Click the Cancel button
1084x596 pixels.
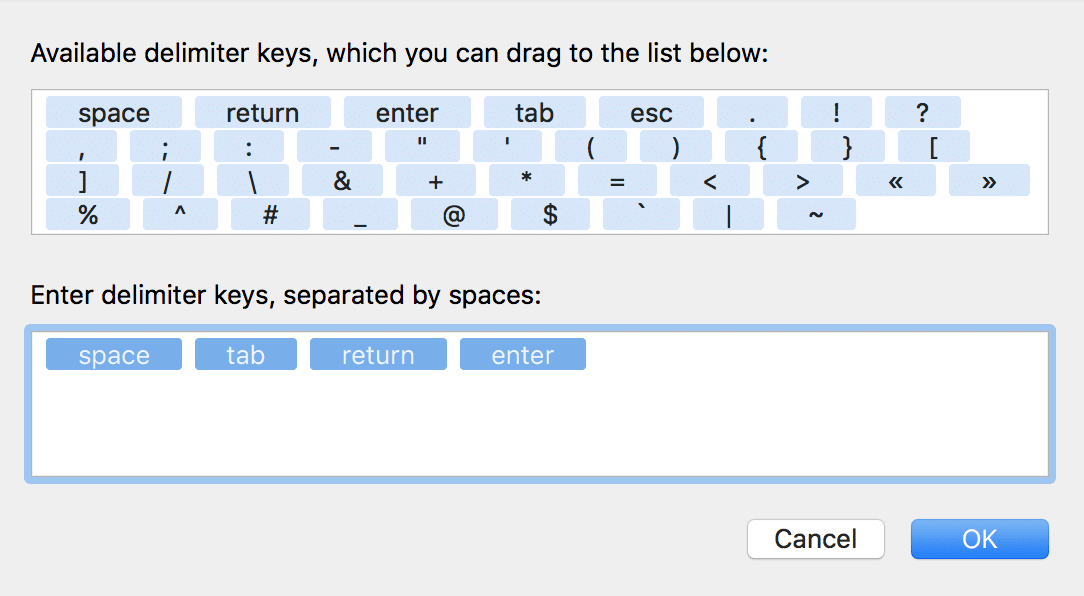coord(815,539)
